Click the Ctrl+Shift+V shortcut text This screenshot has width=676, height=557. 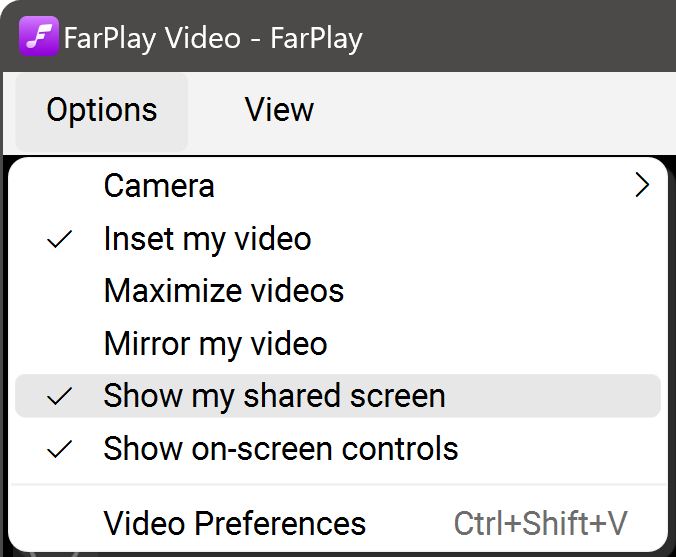pyautogui.click(x=540, y=523)
